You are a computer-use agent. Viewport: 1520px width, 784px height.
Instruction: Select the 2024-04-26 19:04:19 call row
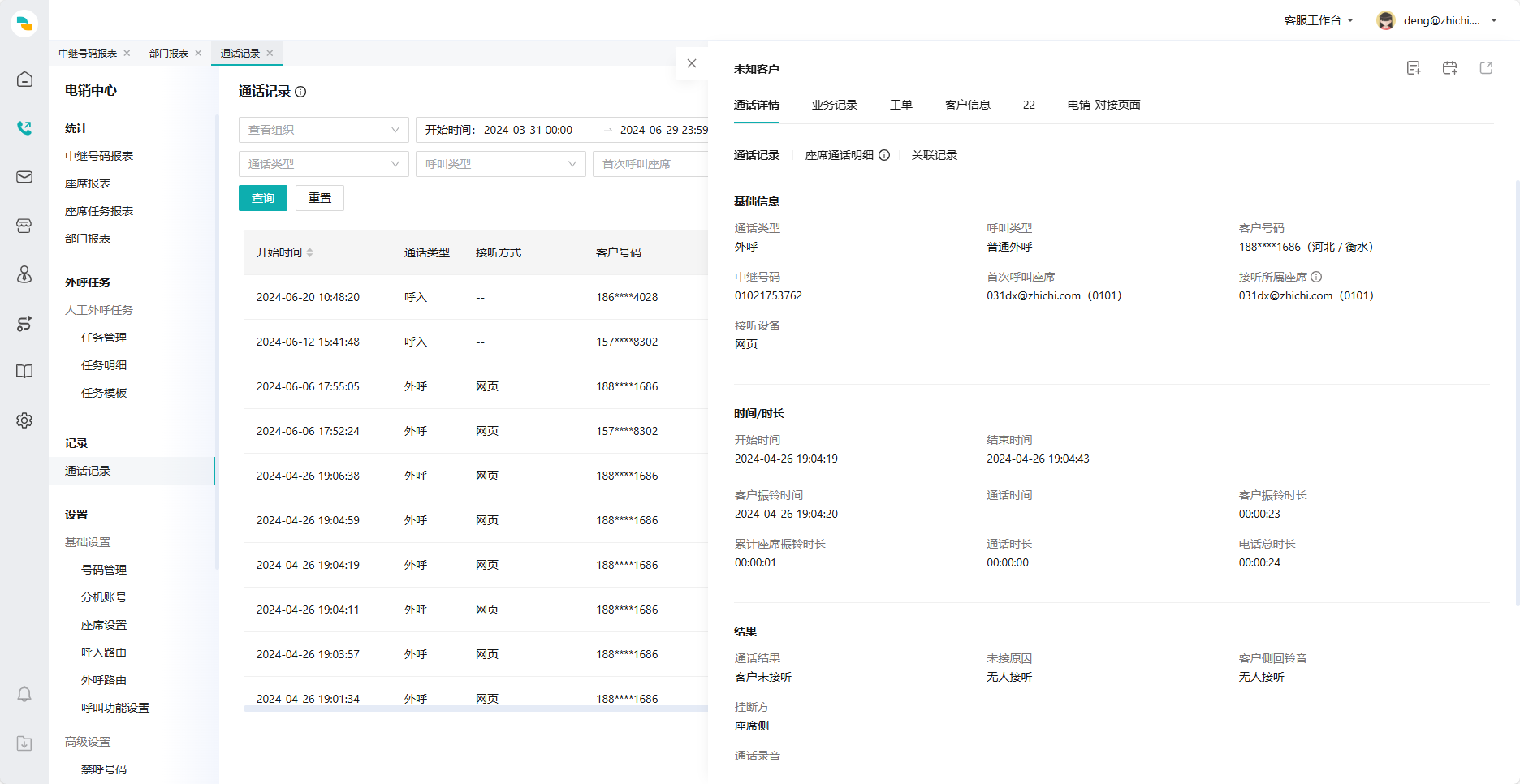coord(476,565)
